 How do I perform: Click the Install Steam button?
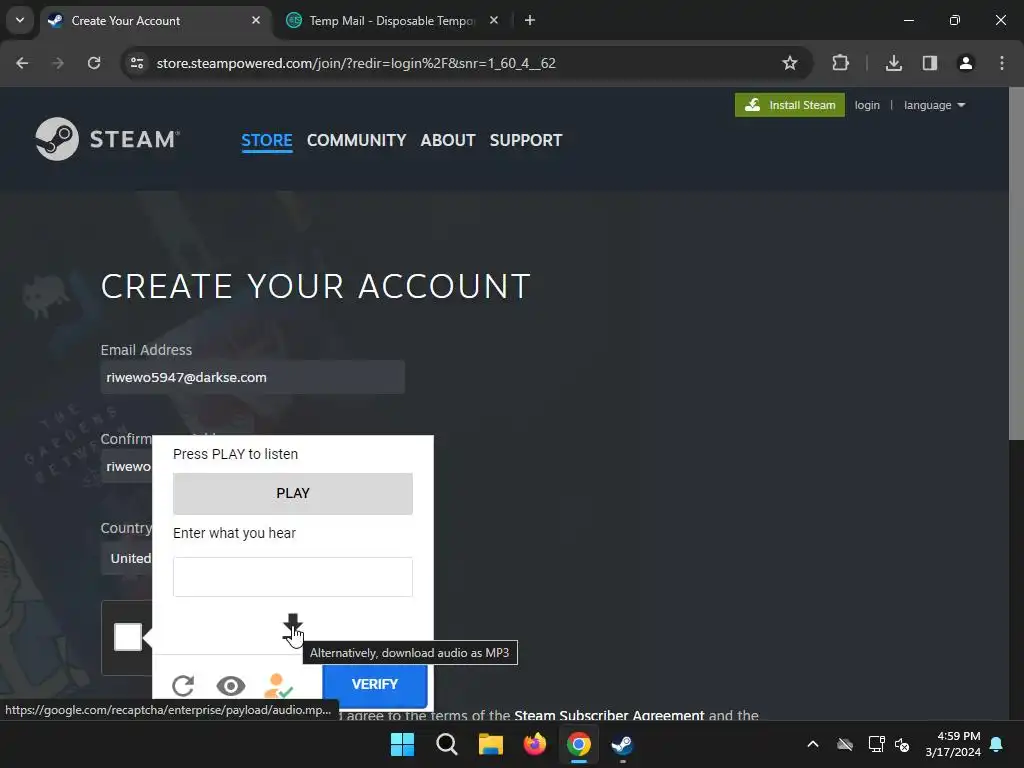[790, 105]
